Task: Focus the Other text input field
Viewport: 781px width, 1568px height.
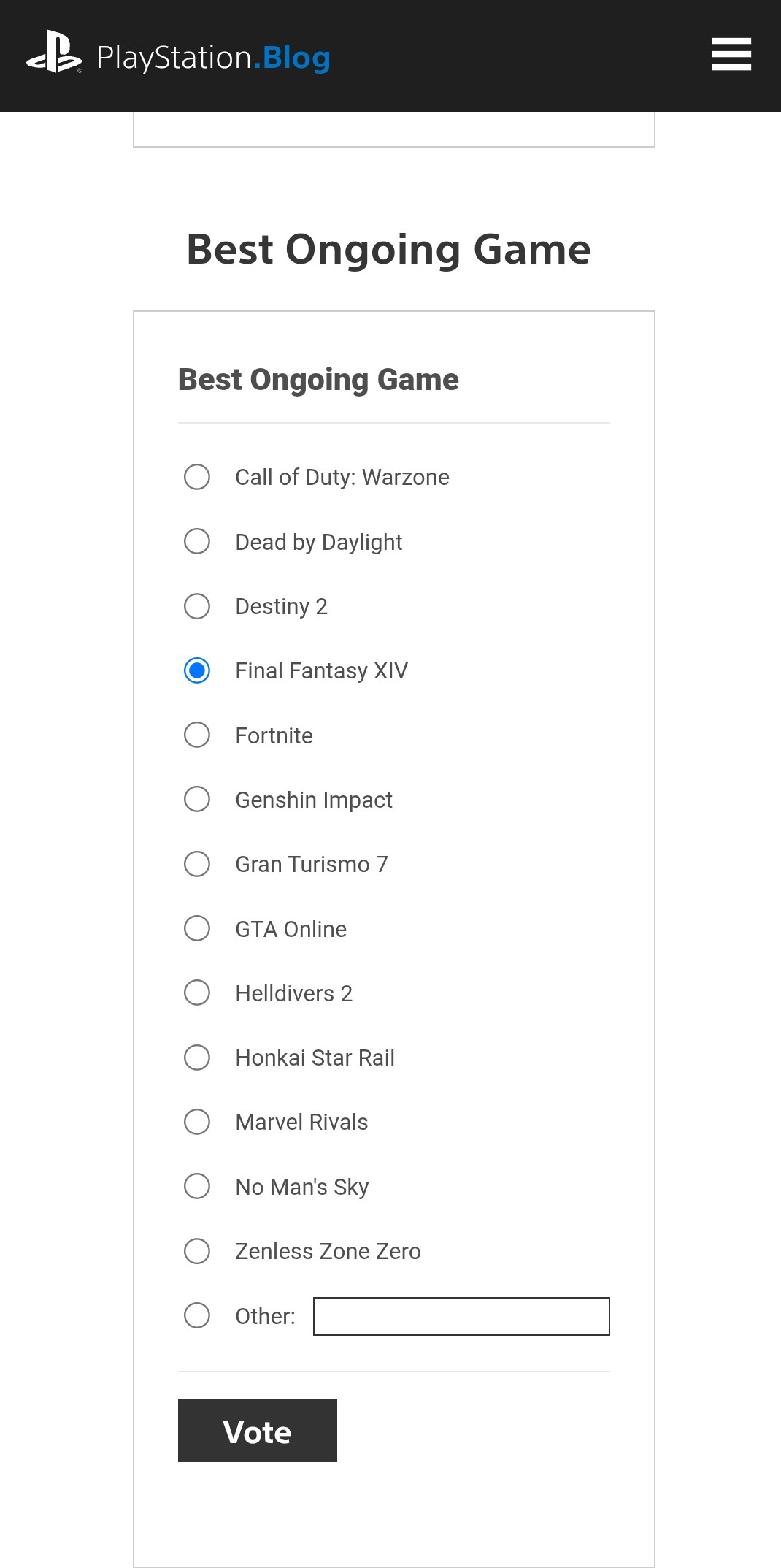Action: (461, 1316)
